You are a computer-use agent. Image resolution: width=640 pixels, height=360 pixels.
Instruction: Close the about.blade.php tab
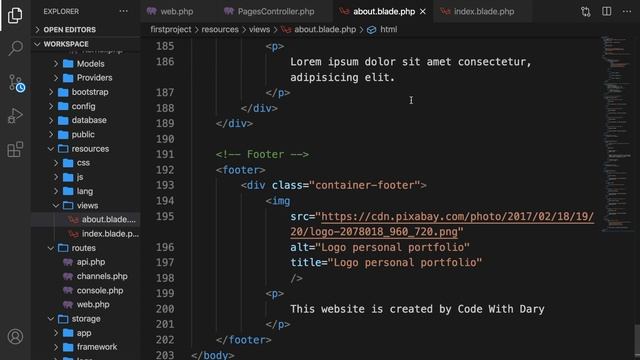point(423,11)
